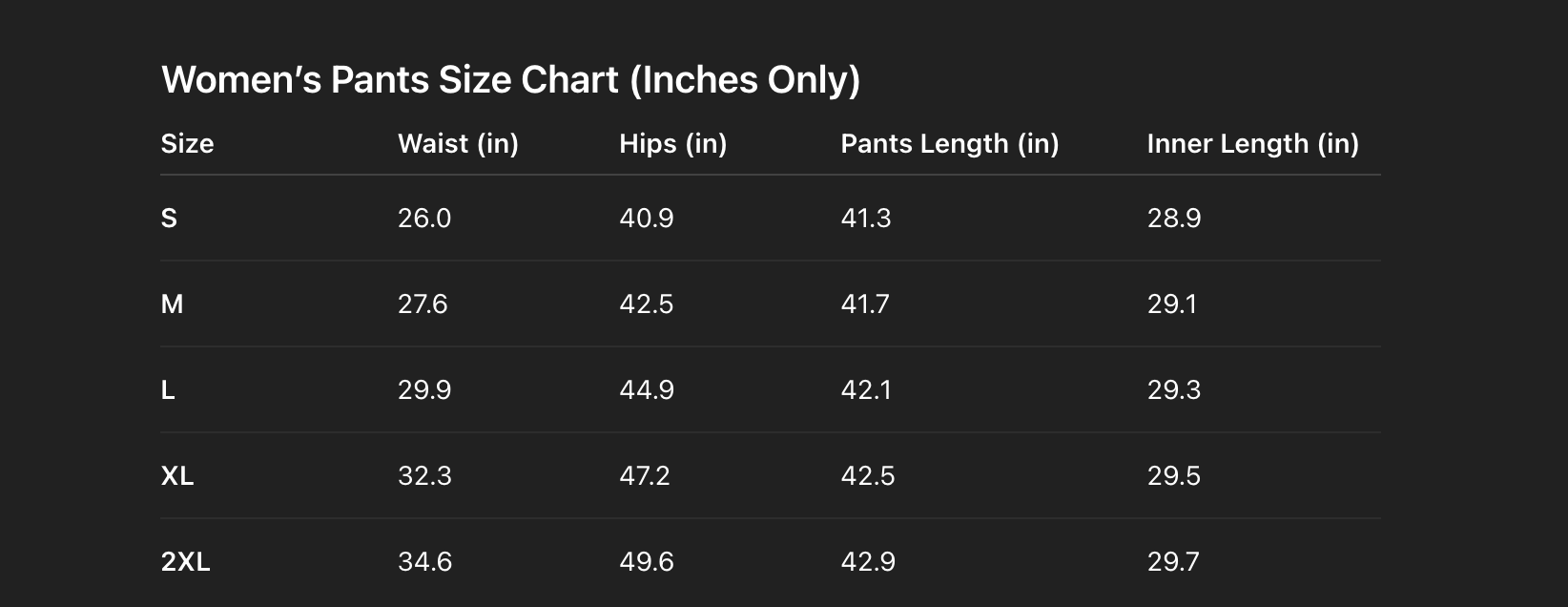Click the inner length value 28.9

1173,219
